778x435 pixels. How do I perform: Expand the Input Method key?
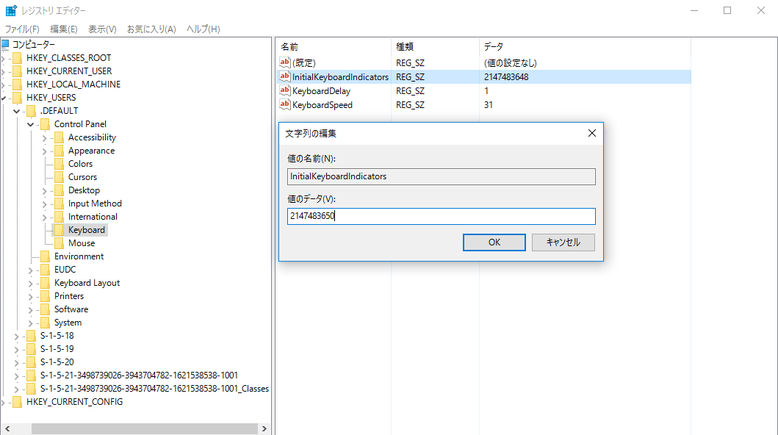click(45, 204)
